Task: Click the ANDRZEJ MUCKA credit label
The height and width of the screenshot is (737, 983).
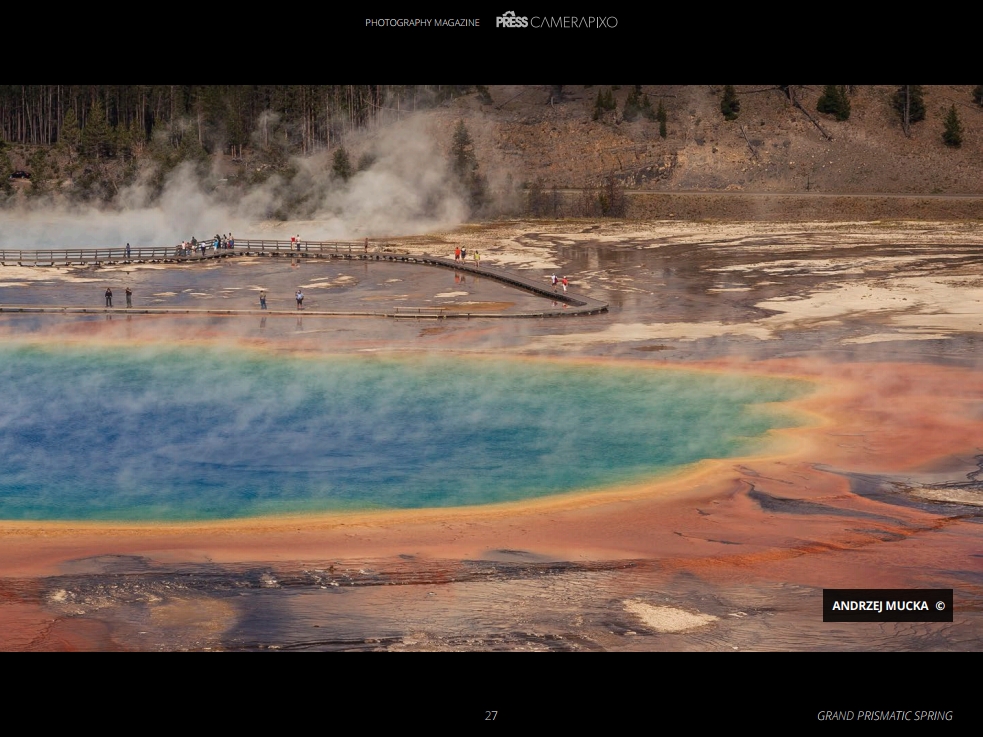Action: click(x=879, y=606)
